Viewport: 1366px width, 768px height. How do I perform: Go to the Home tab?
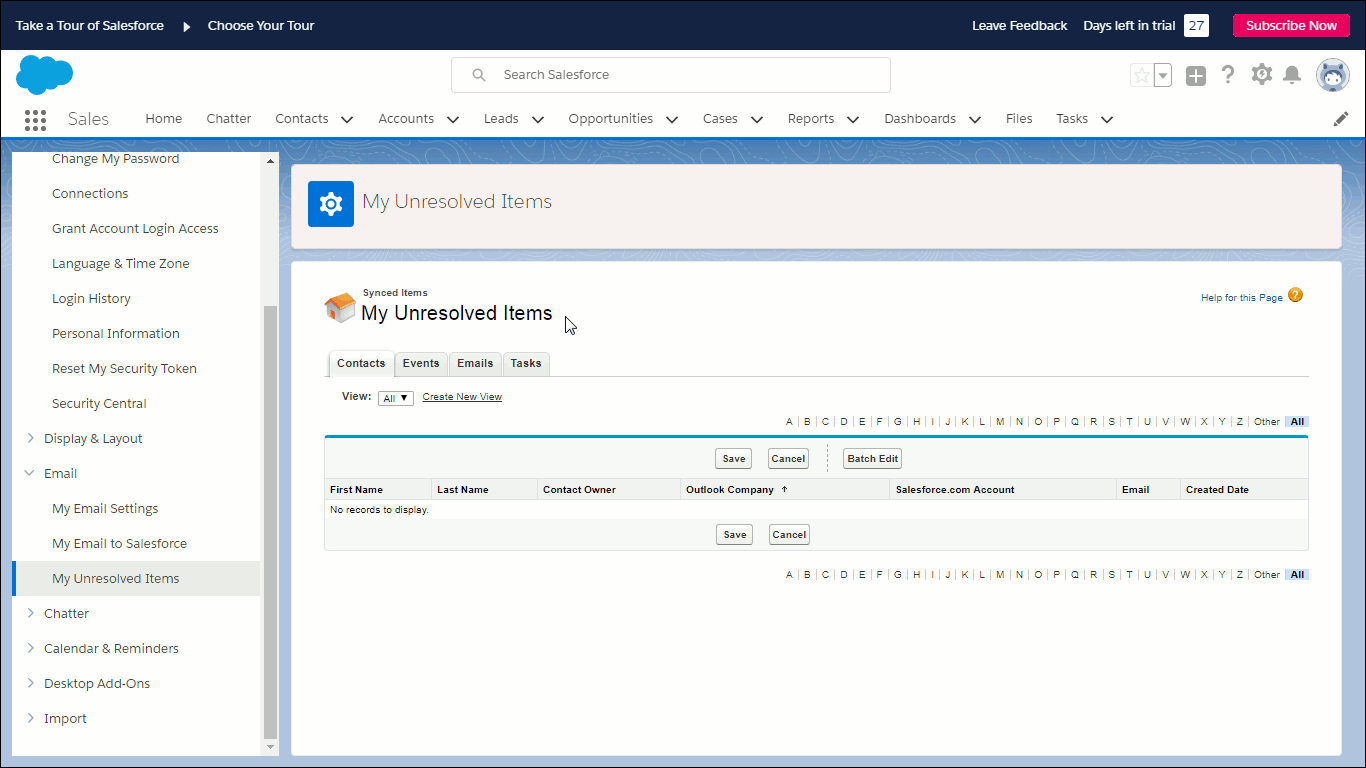pyautogui.click(x=164, y=118)
